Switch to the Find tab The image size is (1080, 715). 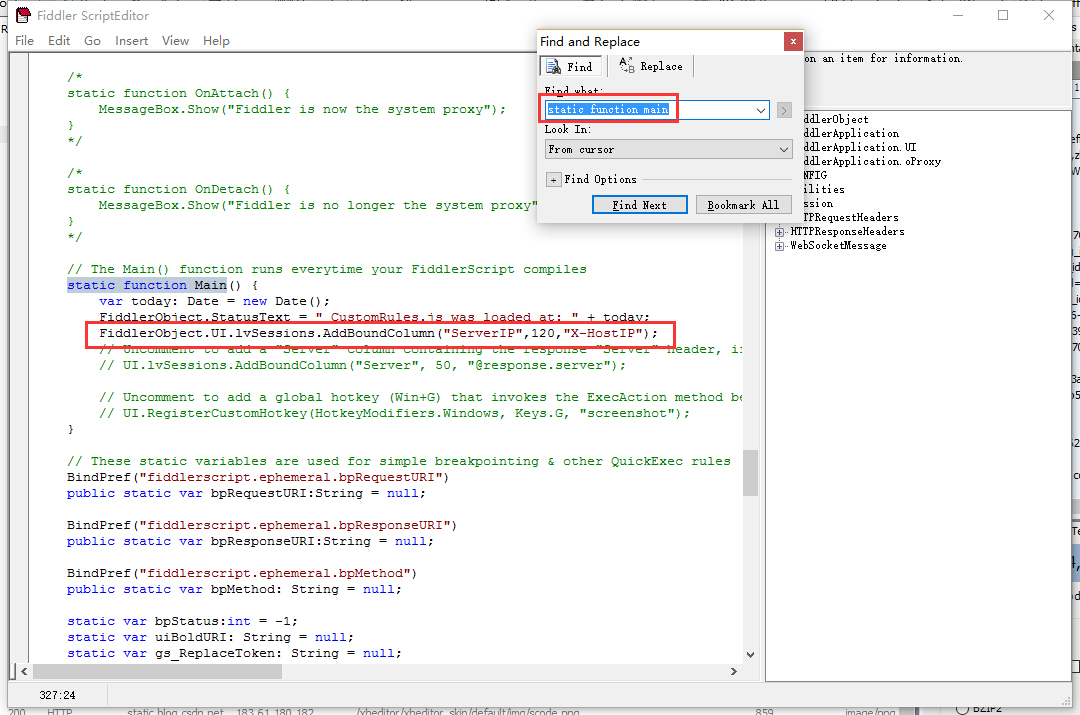click(x=570, y=66)
